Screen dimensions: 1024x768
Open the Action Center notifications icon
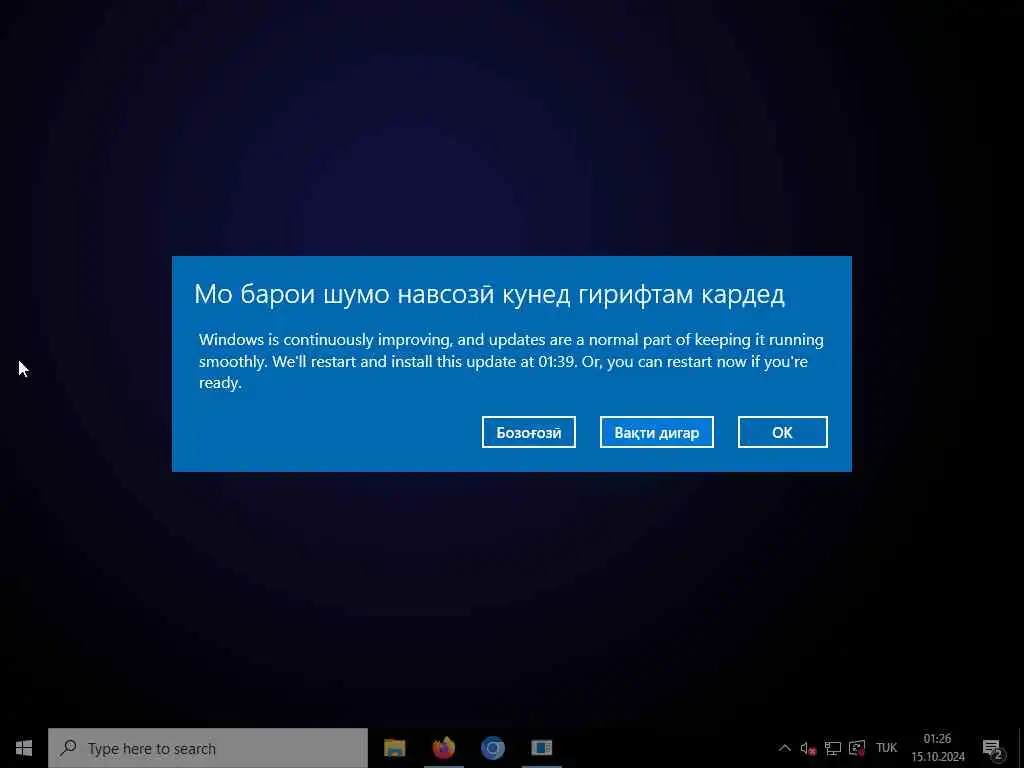coord(993,748)
